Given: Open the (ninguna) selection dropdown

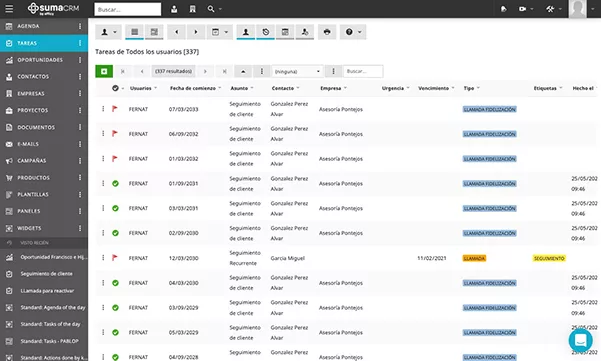Looking at the screenshot, I should tap(297, 71).
